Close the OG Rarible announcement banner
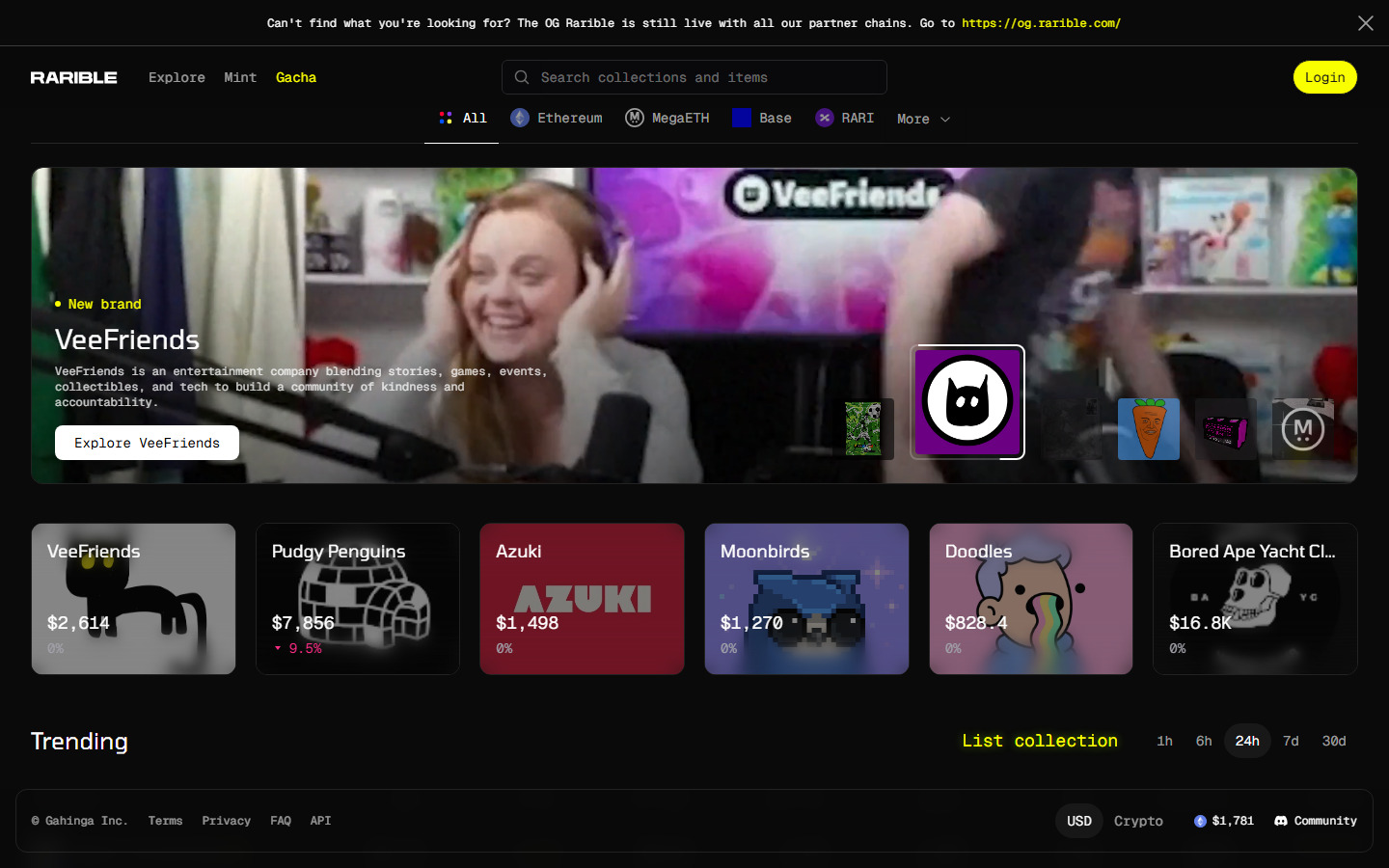The width and height of the screenshot is (1389, 868). 1366,23
